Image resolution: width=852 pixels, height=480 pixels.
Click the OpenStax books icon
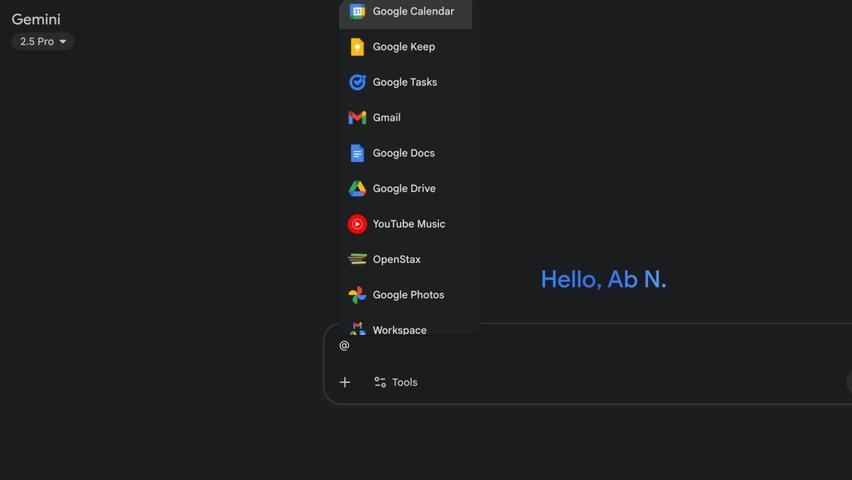tap(357, 259)
